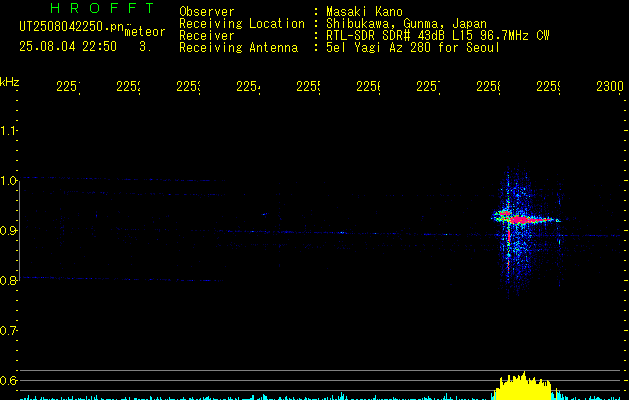Click the 1.0 kHz axis tick label

click(x=8, y=181)
